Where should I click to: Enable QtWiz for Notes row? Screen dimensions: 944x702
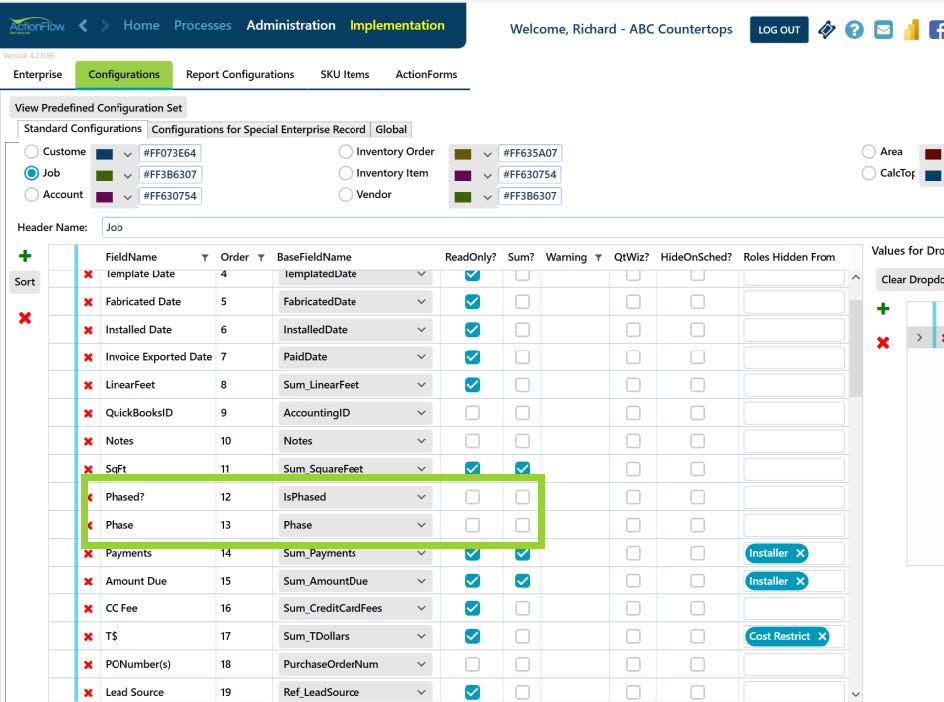pyautogui.click(x=633, y=441)
